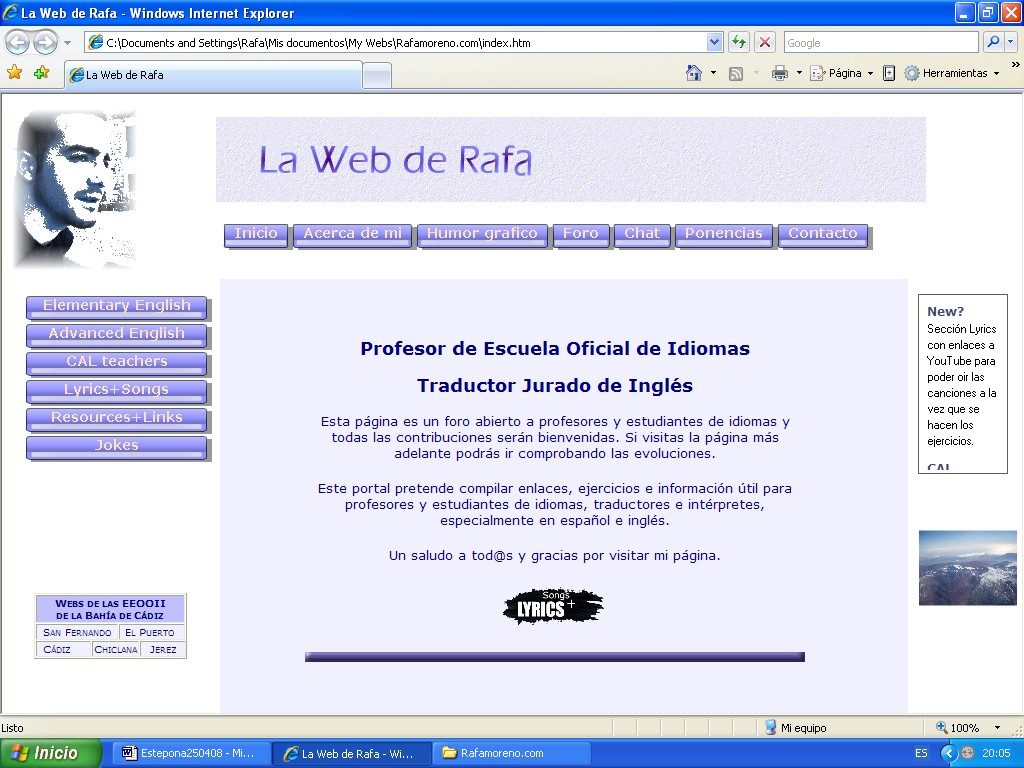Open the Windows Inicio start button

click(x=50, y=753)
